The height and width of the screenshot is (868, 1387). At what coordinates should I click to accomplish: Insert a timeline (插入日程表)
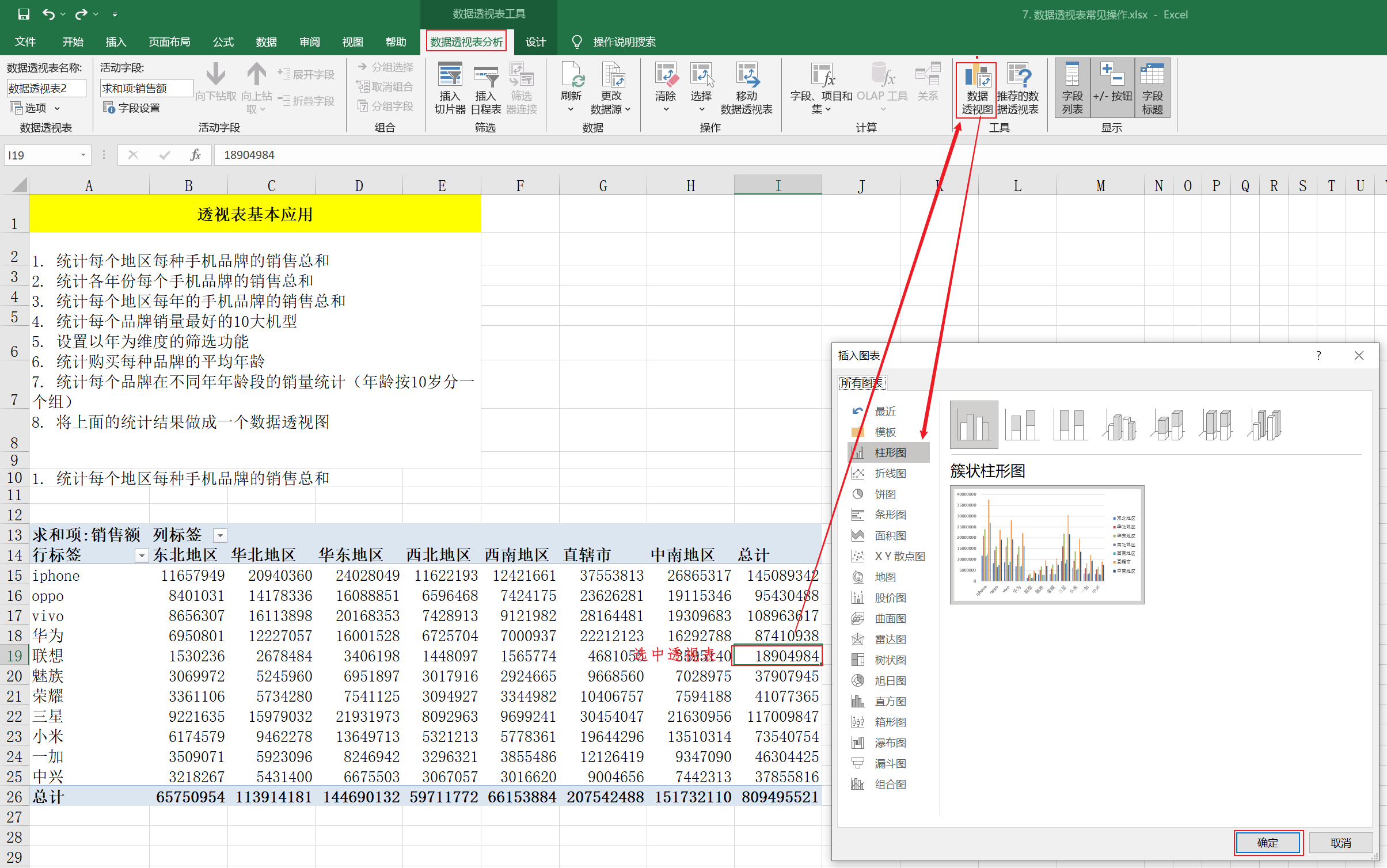tap(486, 88)
